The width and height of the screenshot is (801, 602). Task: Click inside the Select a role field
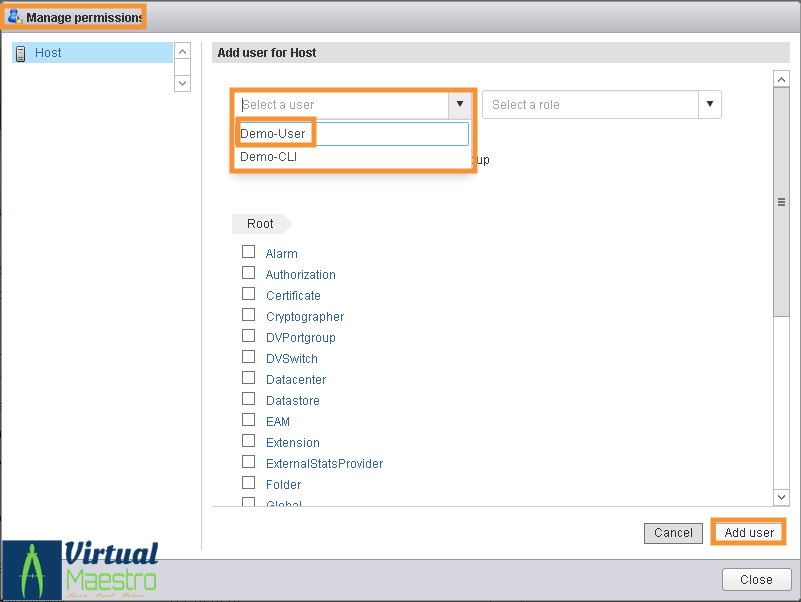(x=590, y=104)
